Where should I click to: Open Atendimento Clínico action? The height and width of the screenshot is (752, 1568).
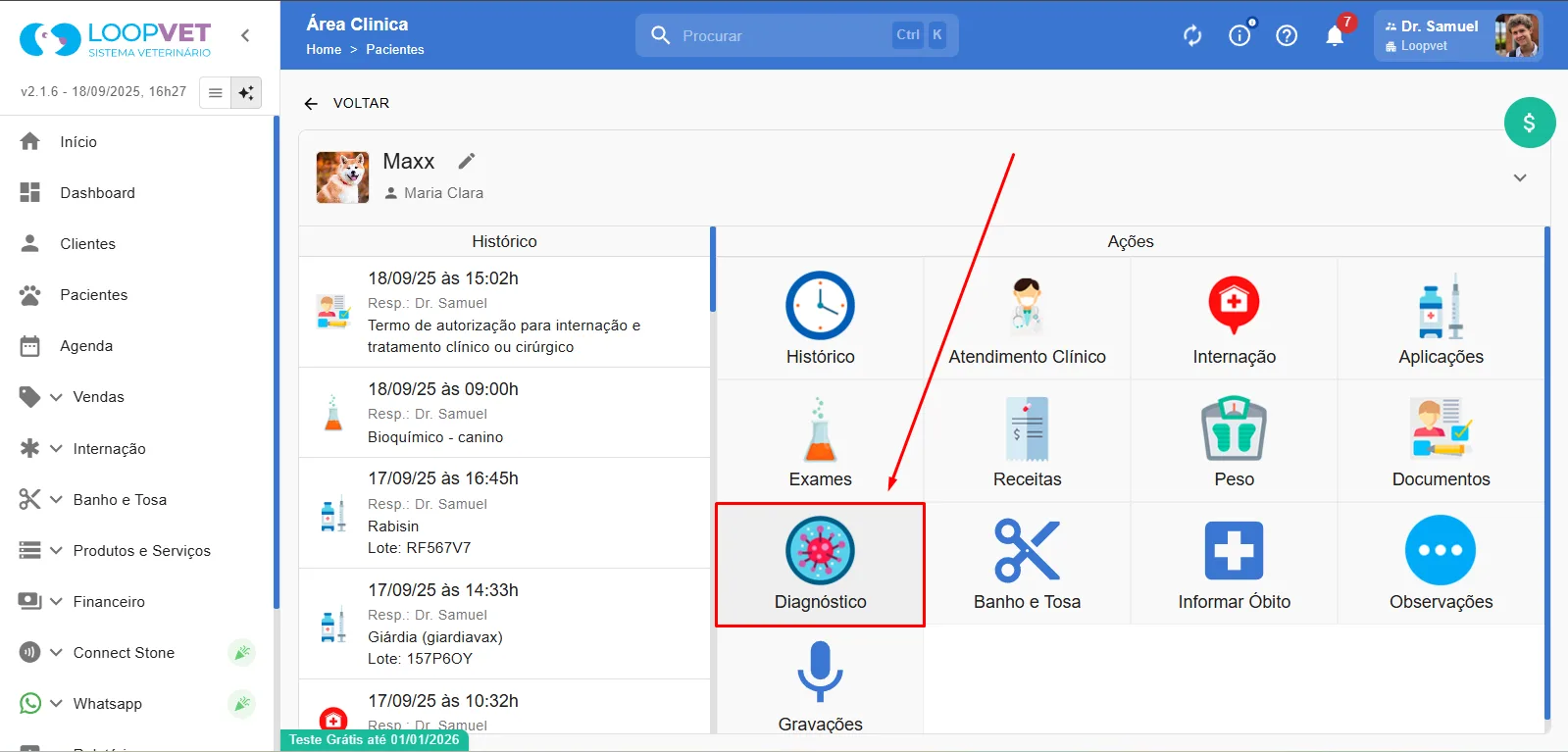[x=1027, y=319]
